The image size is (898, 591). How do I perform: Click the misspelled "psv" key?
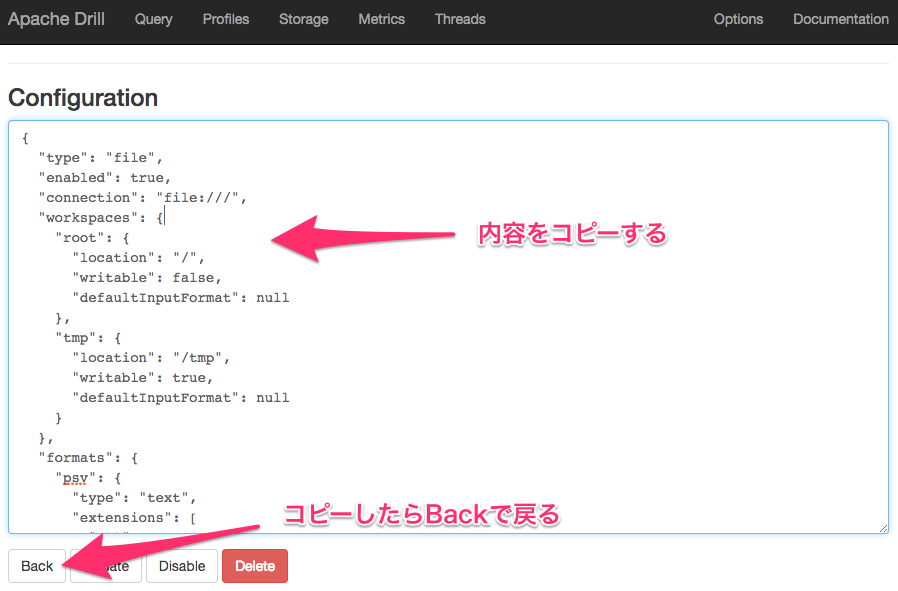coord(76,478)
